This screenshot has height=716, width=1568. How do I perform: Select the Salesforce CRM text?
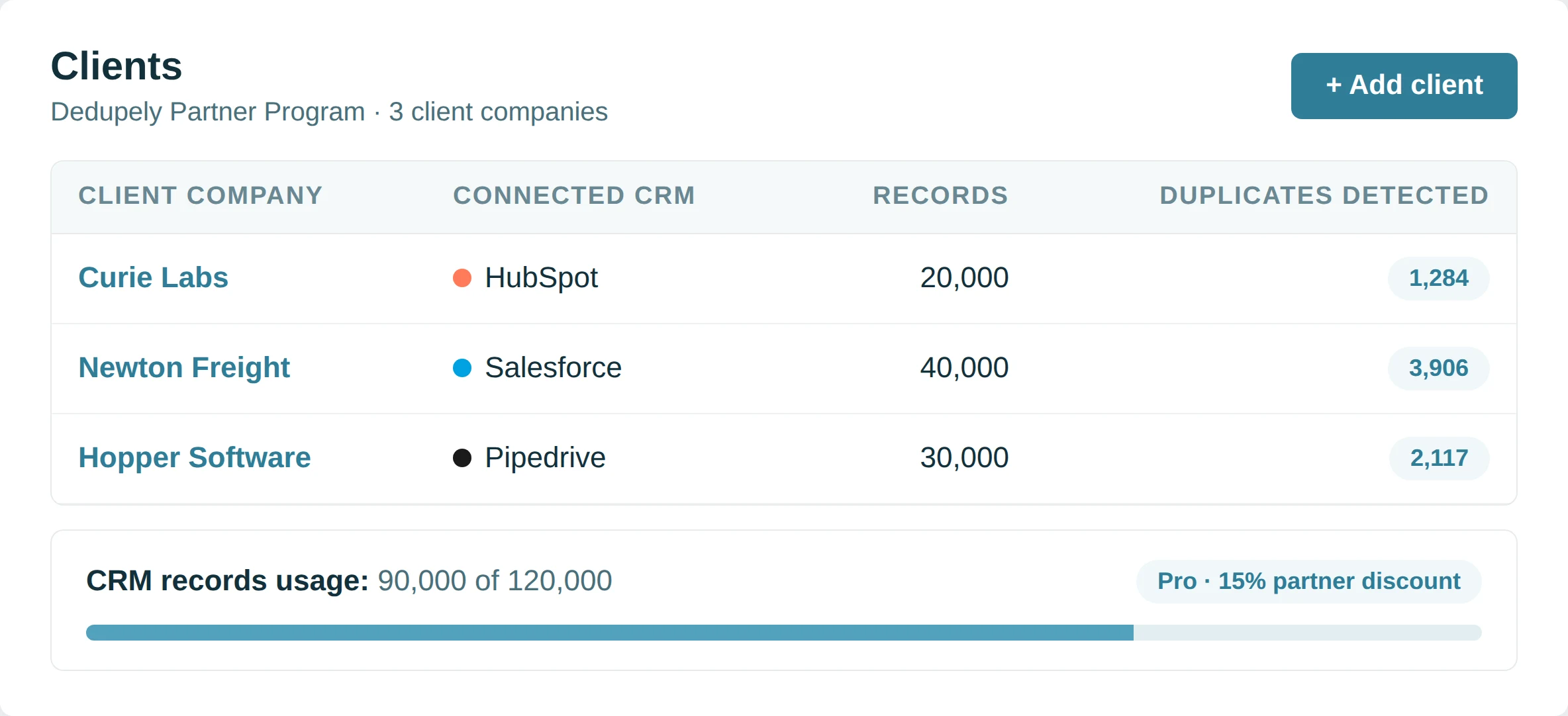[553, 367]
